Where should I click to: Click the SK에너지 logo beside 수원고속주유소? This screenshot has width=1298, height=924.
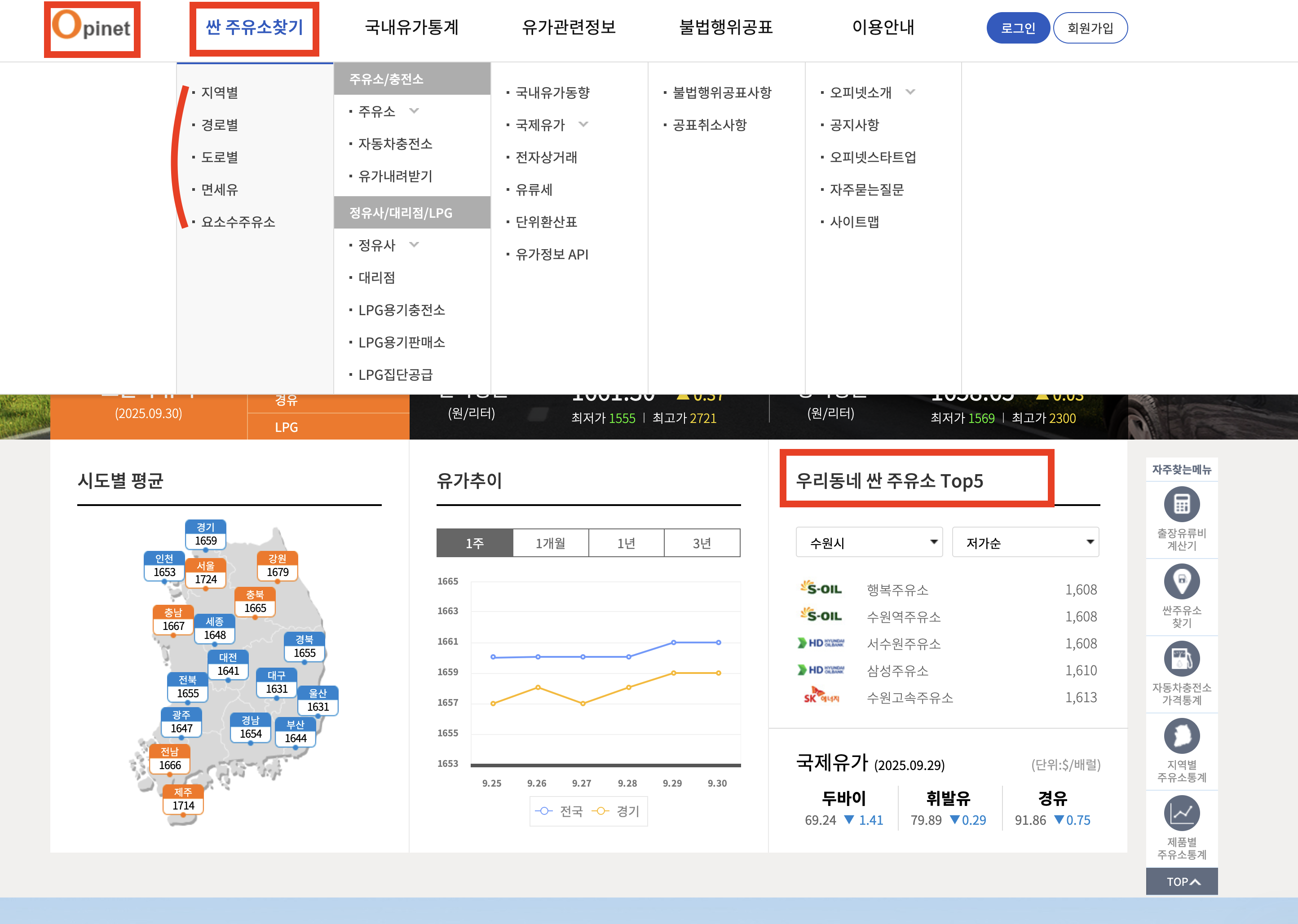pos(821,696)
